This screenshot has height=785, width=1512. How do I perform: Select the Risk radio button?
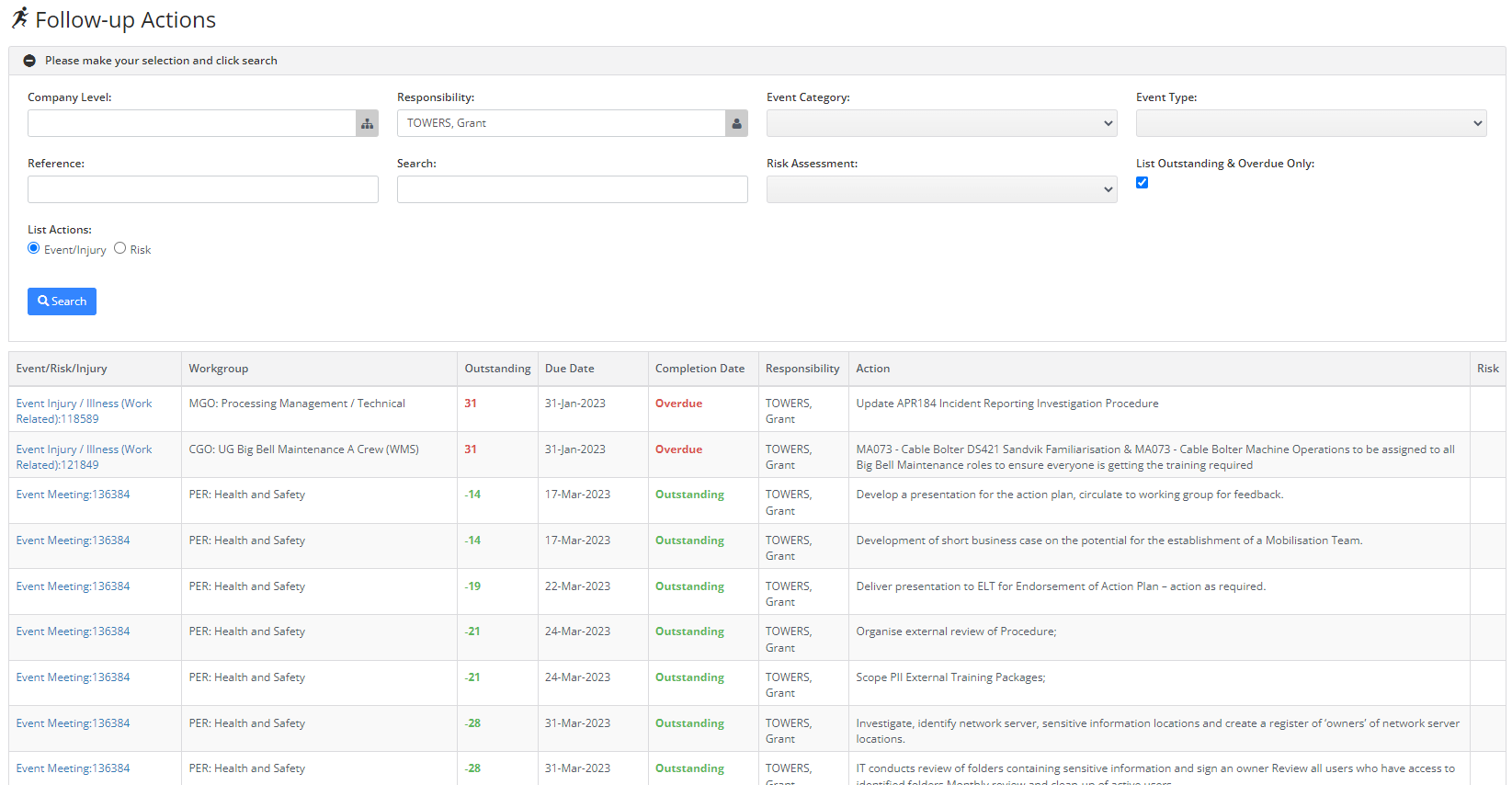pos(119,248)
